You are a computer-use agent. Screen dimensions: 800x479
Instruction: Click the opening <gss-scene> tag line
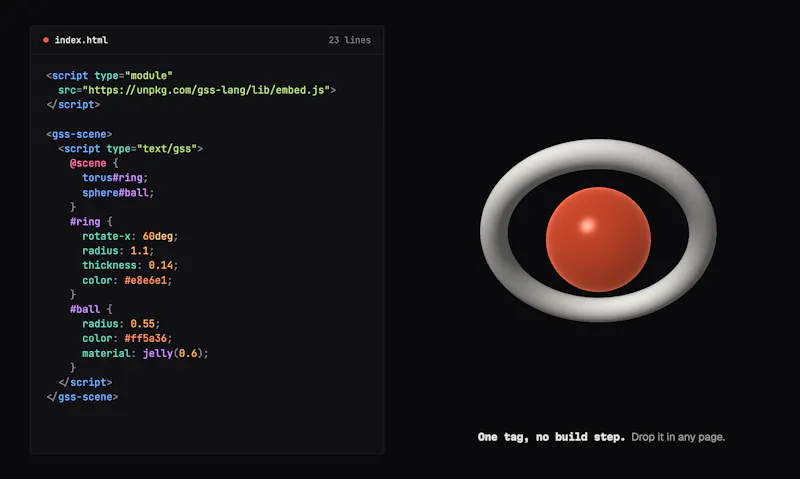point(79,134)
